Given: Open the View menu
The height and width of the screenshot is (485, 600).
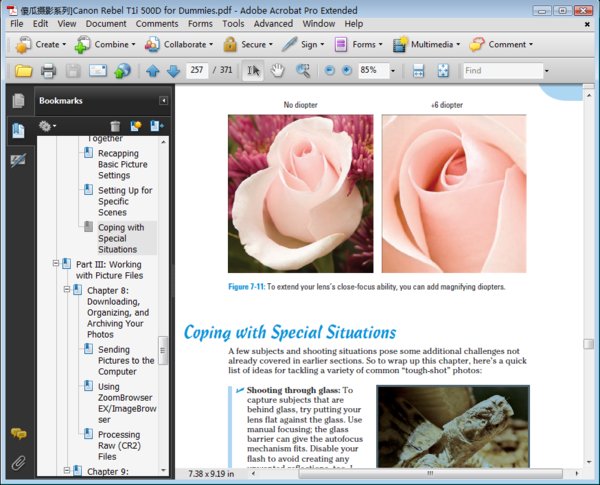Looking at the screenshot, I should [67, 24].
